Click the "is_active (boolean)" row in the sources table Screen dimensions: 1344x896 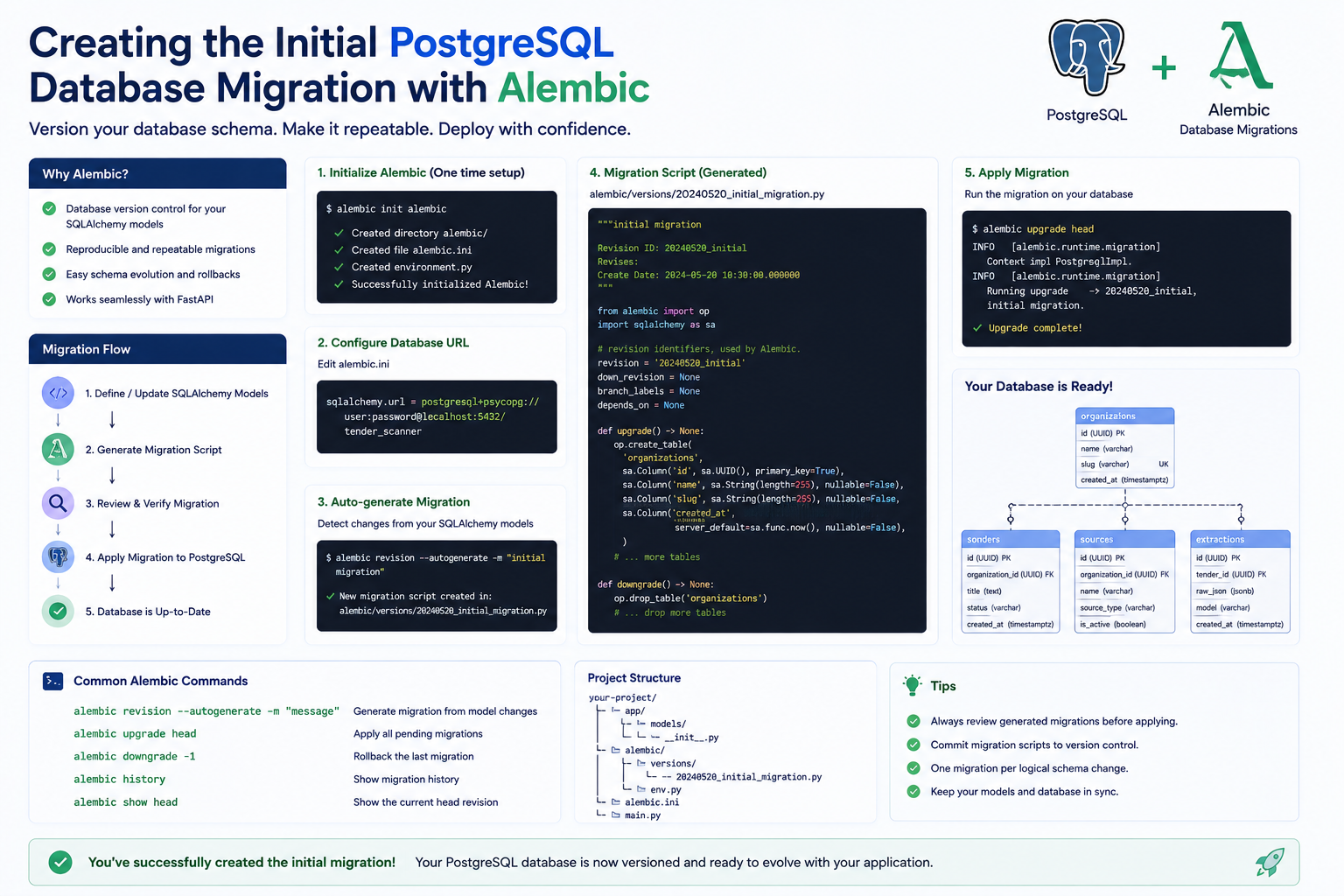1124,625
